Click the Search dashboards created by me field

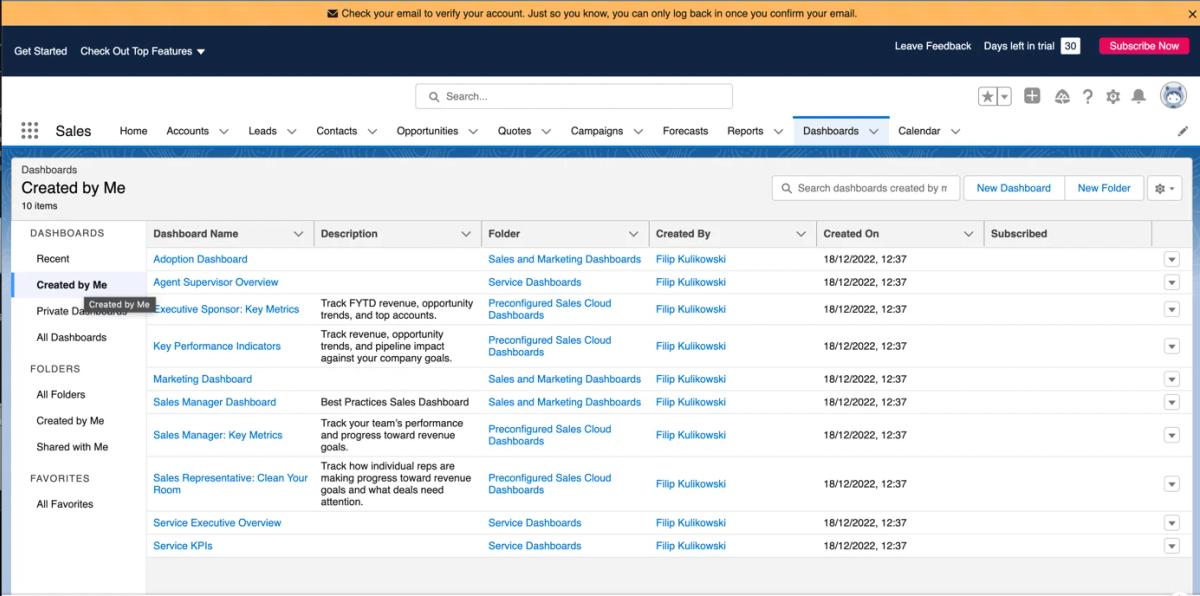point(866,188)
